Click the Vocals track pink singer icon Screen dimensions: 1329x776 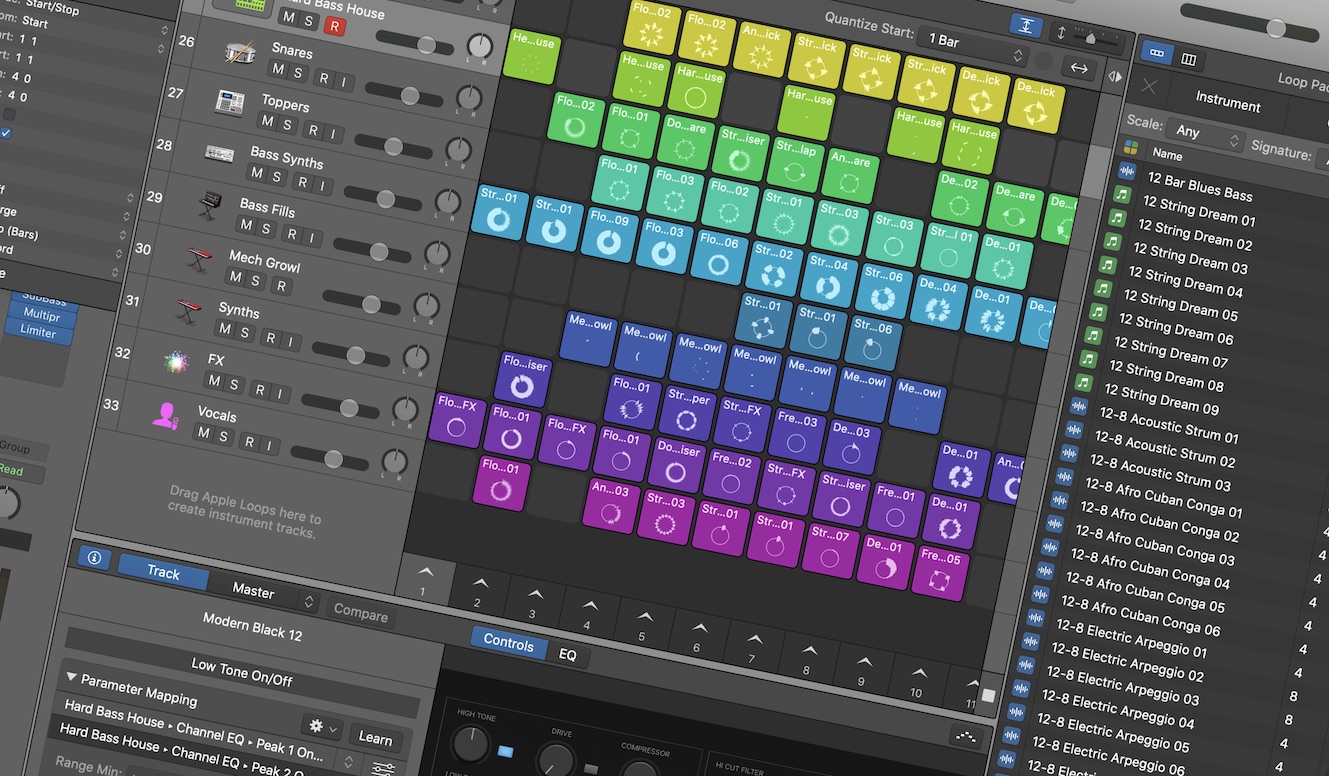pyautogui.click(x=165, y=414)
